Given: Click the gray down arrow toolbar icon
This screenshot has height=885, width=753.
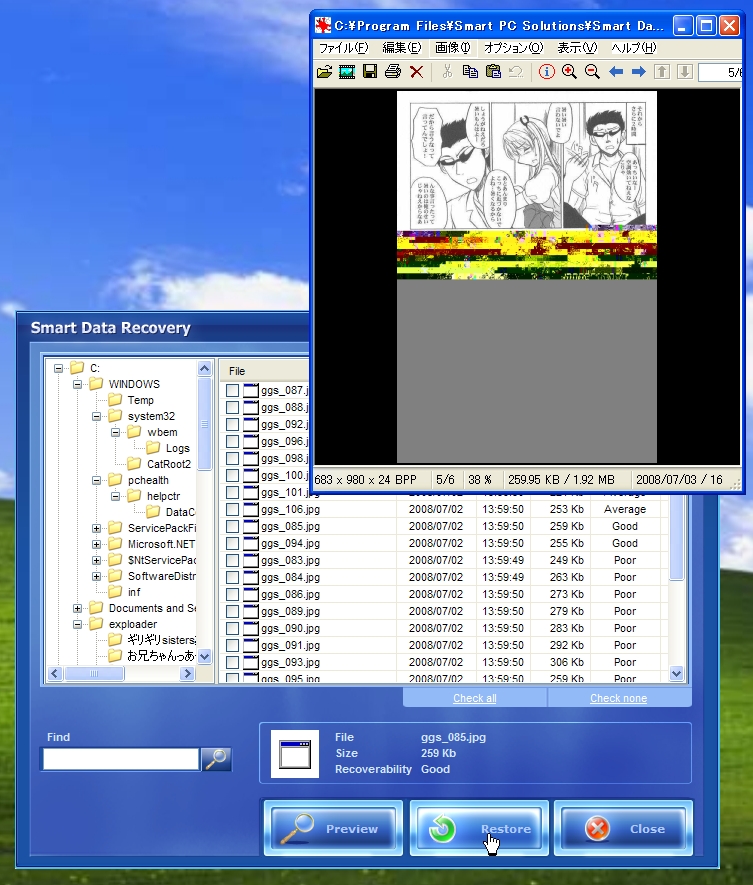Looking at the screenshot, I should click(x=685, y=72).
